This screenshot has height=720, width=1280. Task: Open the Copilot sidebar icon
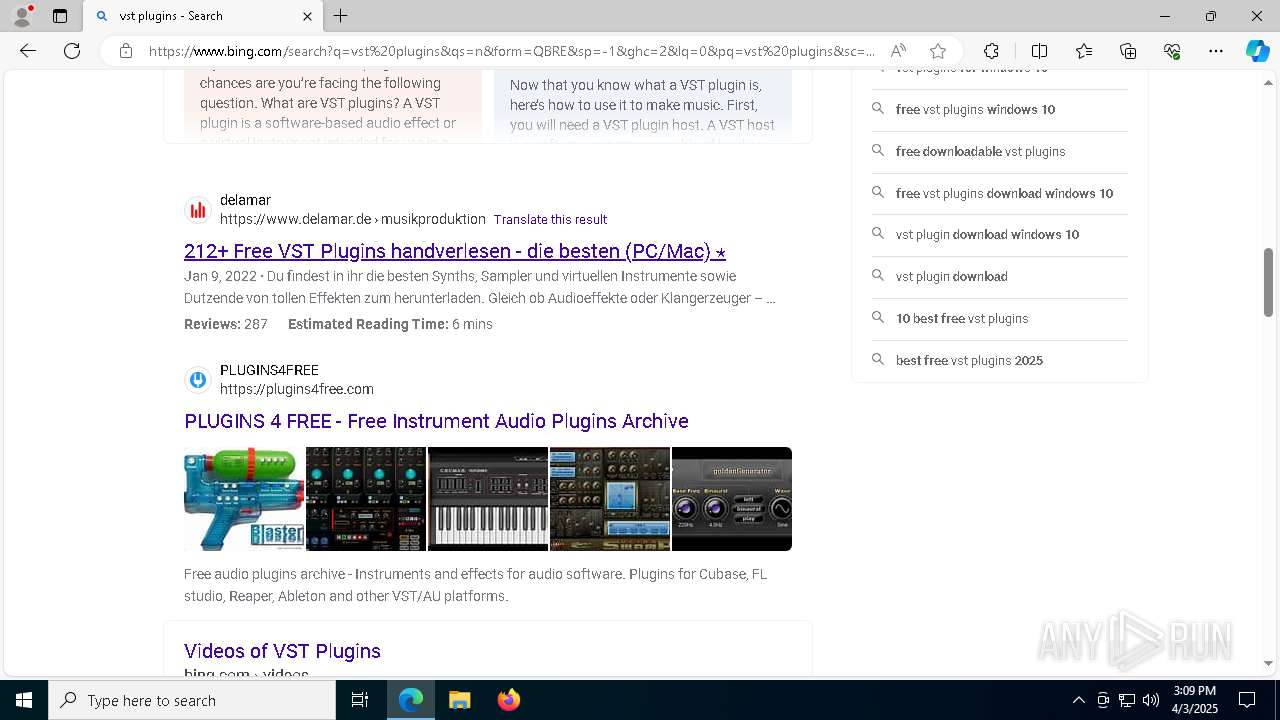coord(1257,51)
